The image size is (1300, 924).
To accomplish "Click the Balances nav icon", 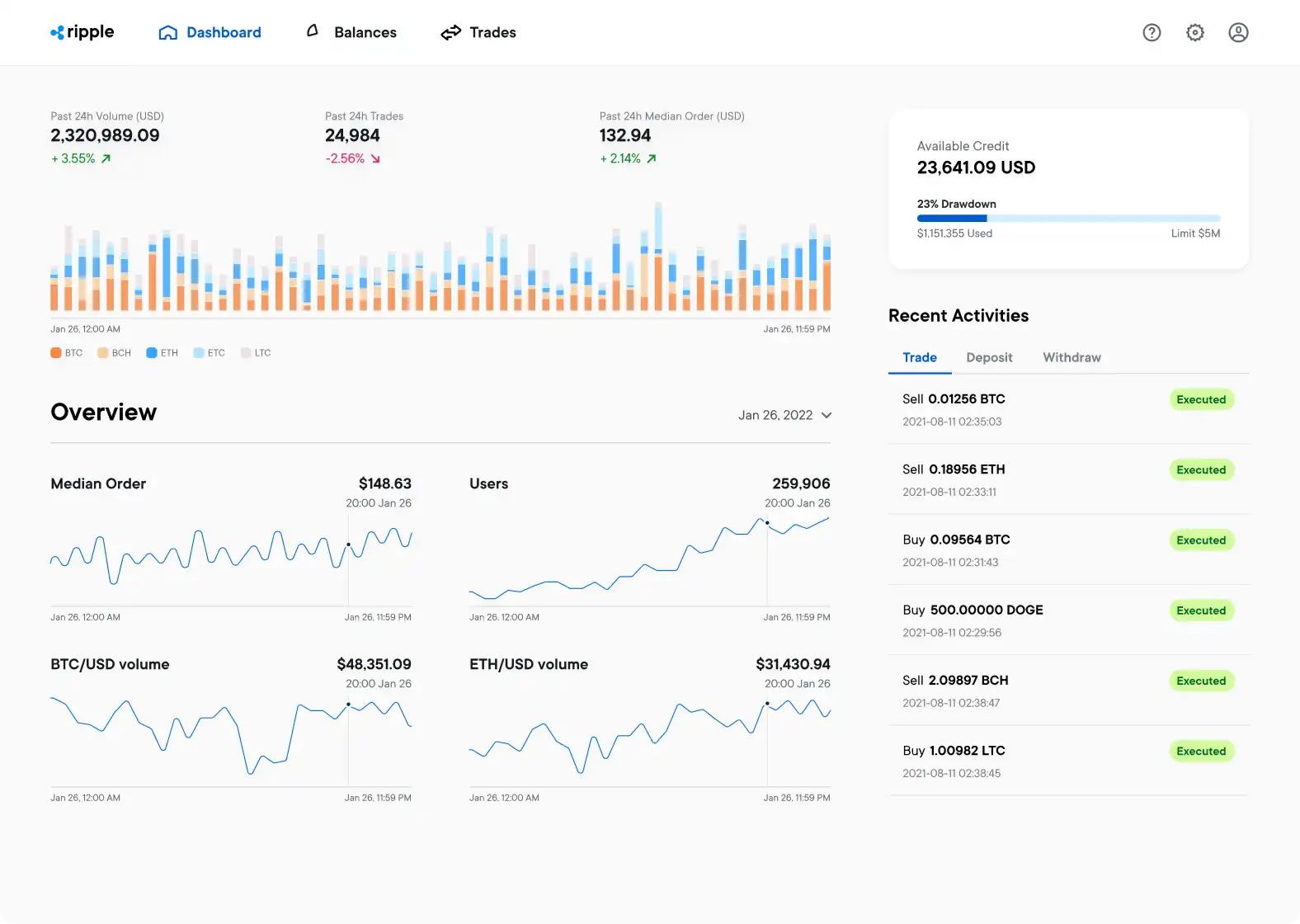I will pos(313,31).
